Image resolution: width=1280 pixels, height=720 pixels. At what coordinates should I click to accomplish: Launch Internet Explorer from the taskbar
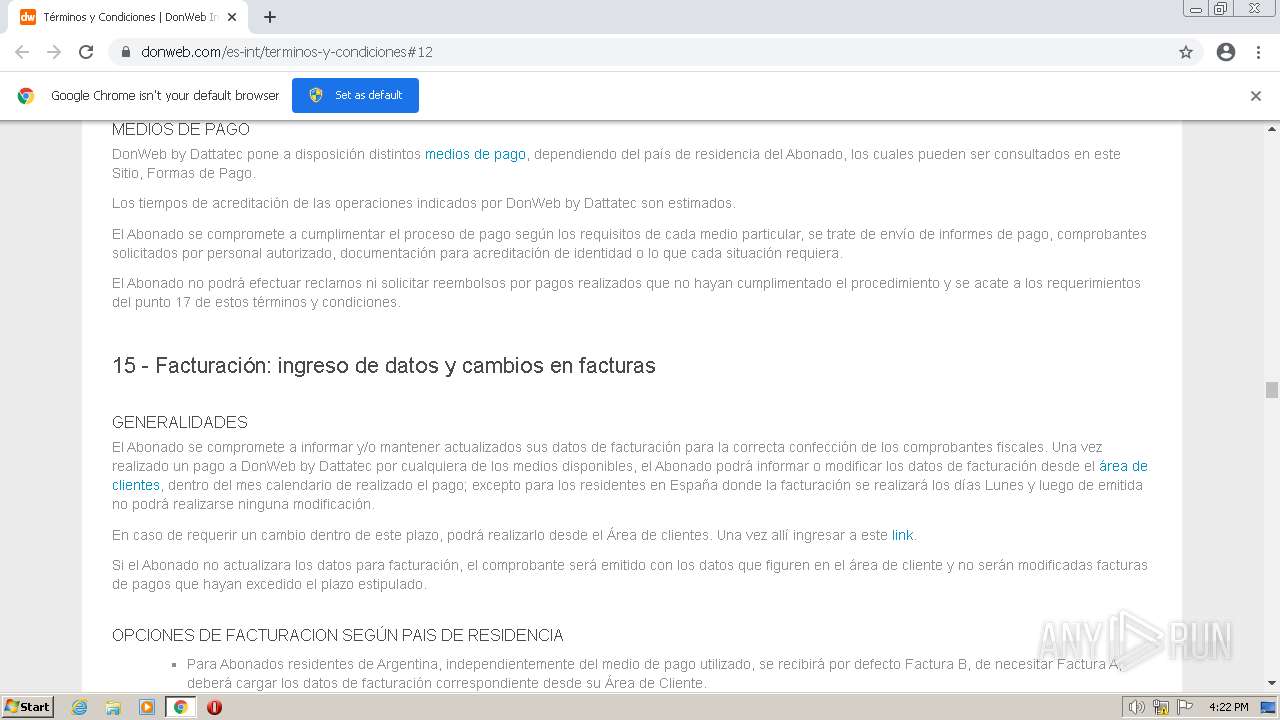[x=80, y=707]
